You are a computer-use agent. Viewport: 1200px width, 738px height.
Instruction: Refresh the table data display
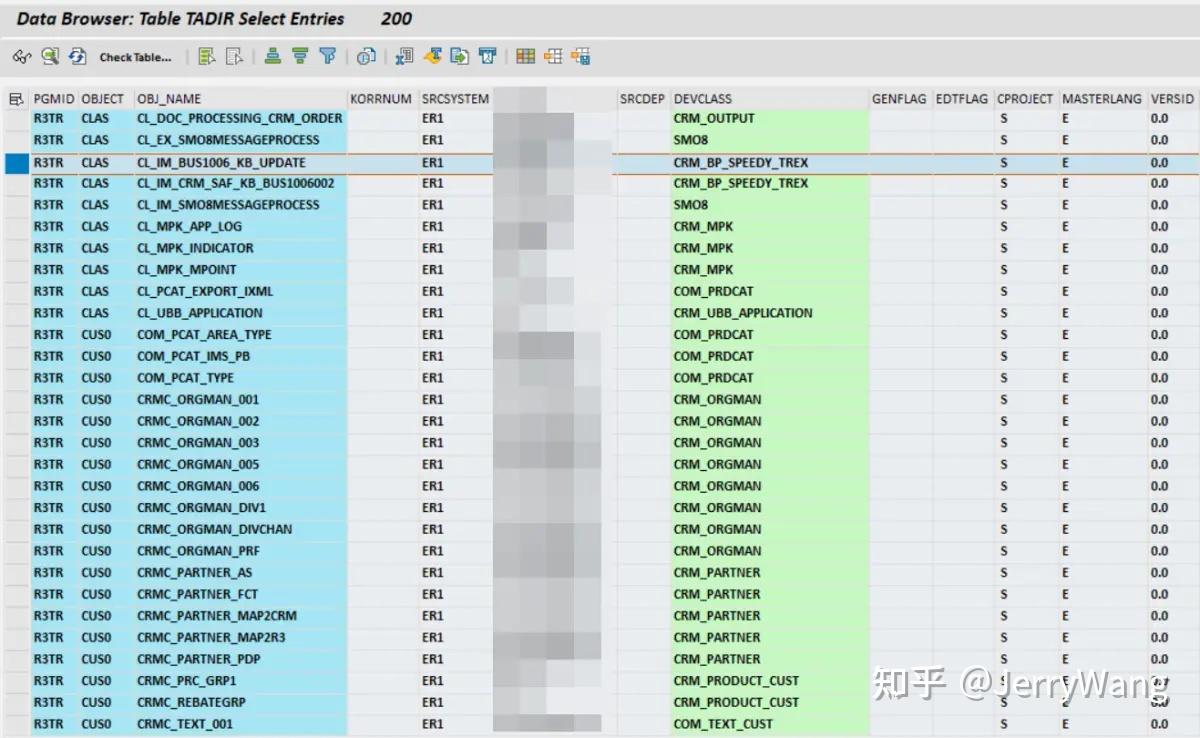point(77,56)
